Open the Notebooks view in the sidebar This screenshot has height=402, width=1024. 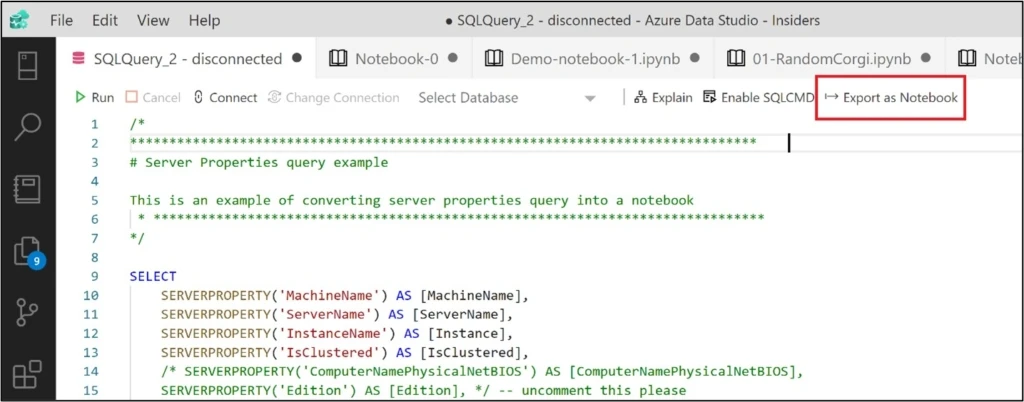27,189
